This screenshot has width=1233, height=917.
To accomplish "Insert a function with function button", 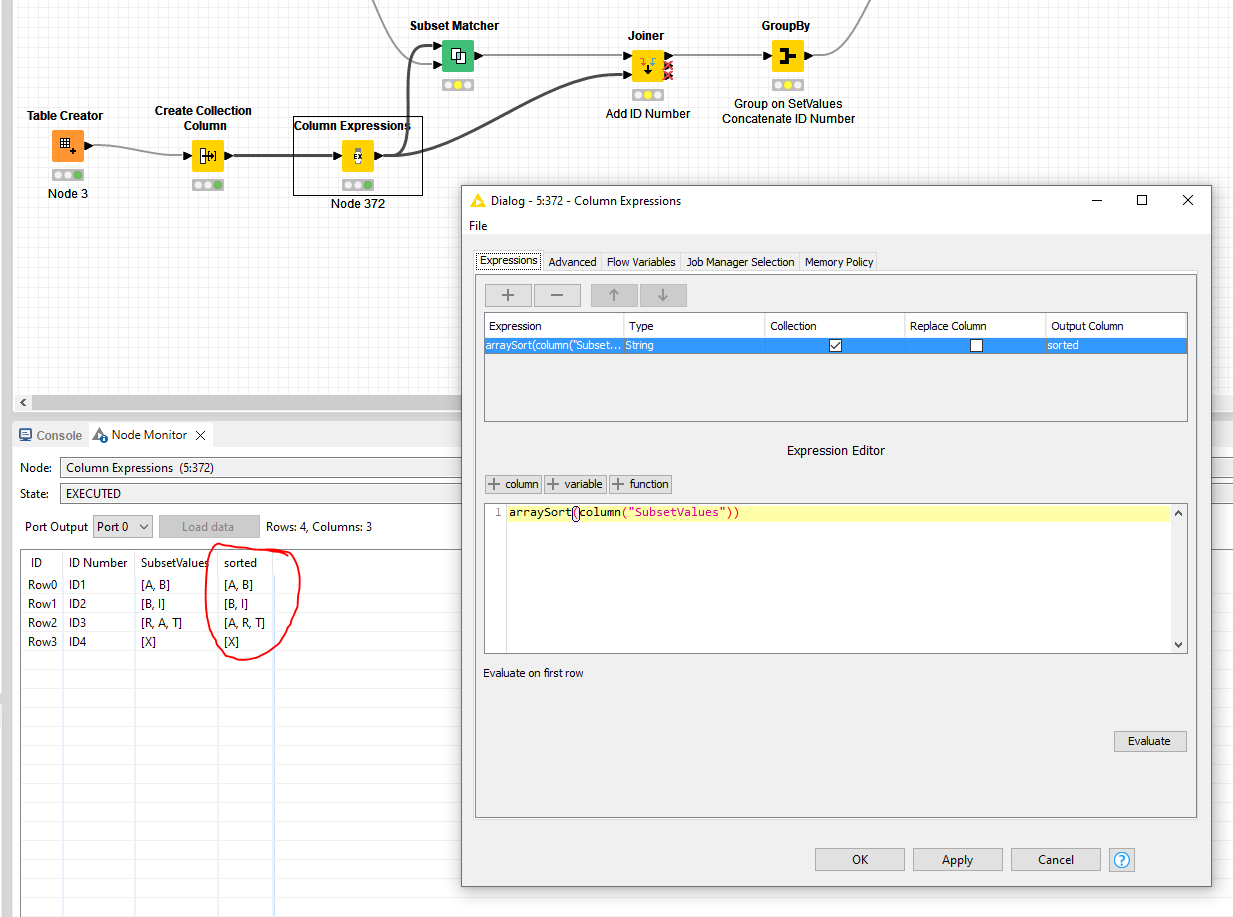I will [x=641, y=484].
